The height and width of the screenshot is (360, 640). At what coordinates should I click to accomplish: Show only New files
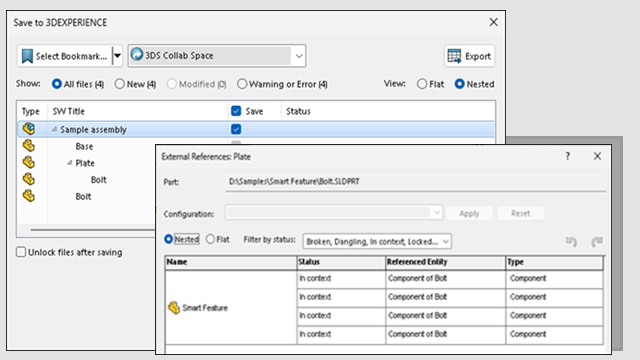(x=120, y=84)
